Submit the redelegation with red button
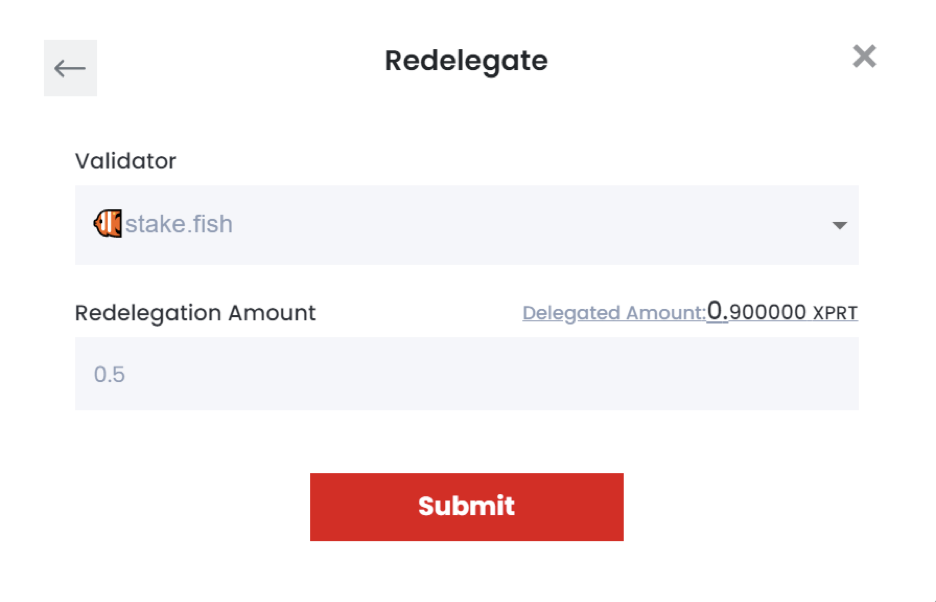The image size is (936, 602). 467,507
